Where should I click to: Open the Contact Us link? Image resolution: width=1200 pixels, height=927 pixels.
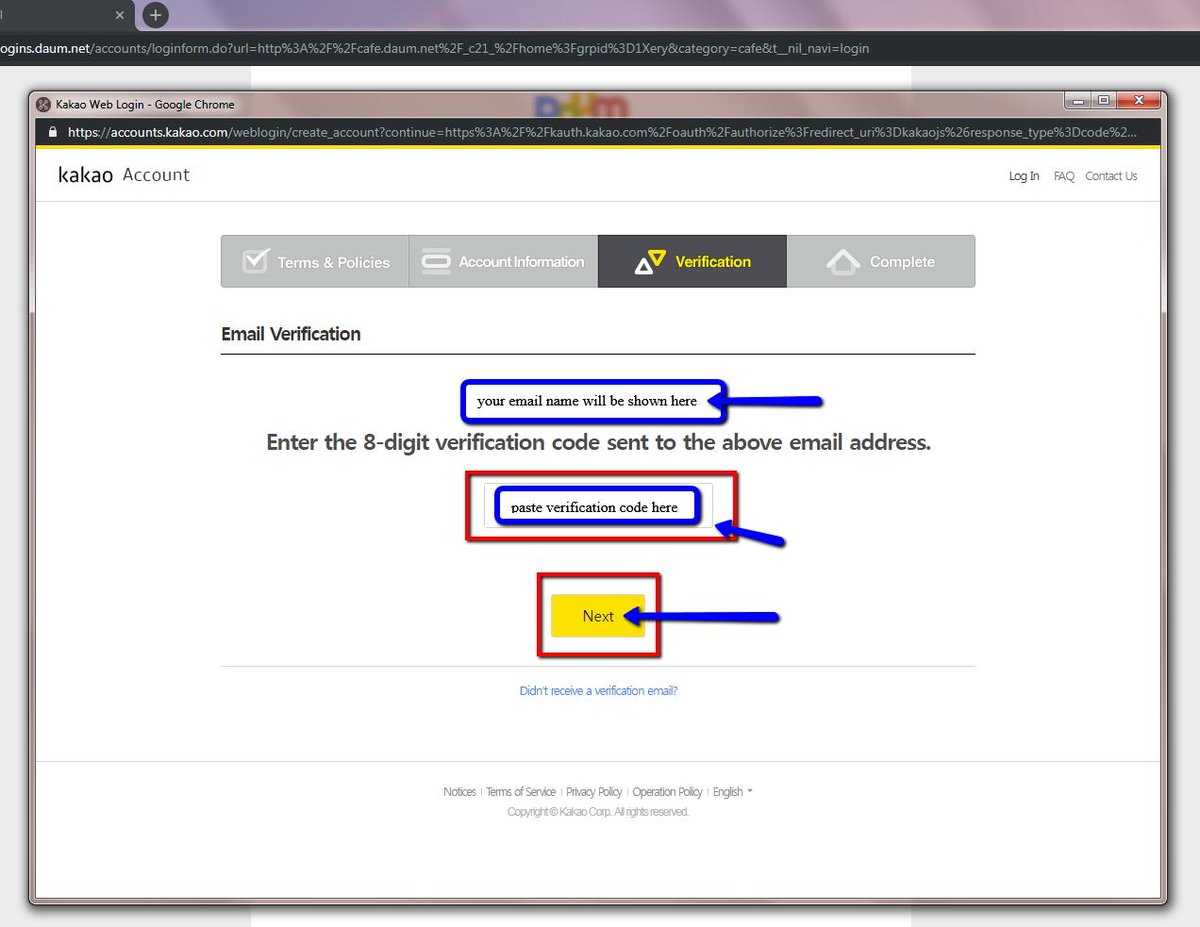point(1111,176)
